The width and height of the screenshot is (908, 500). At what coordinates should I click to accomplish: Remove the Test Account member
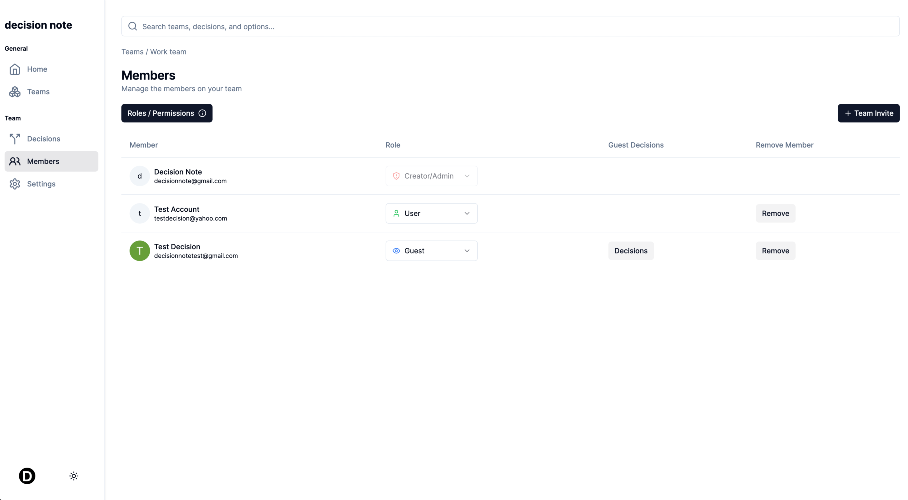coord(775,213)
